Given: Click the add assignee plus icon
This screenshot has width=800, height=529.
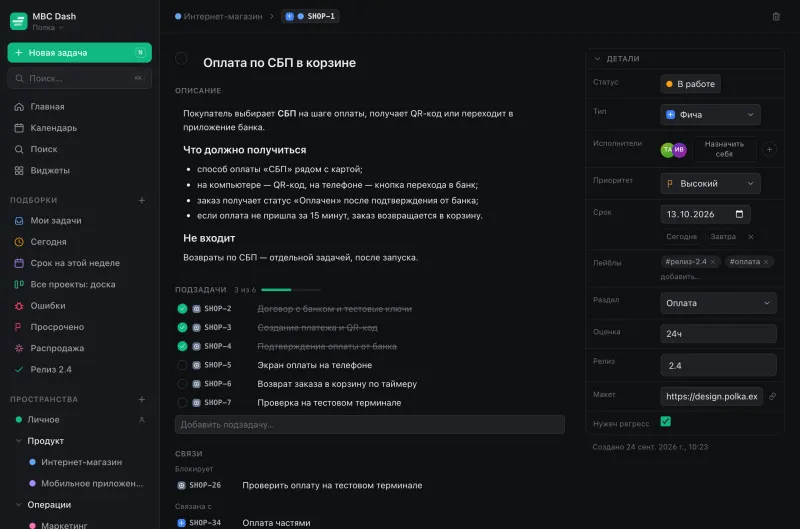Looking at the screenshot, I should coord(769,149).
